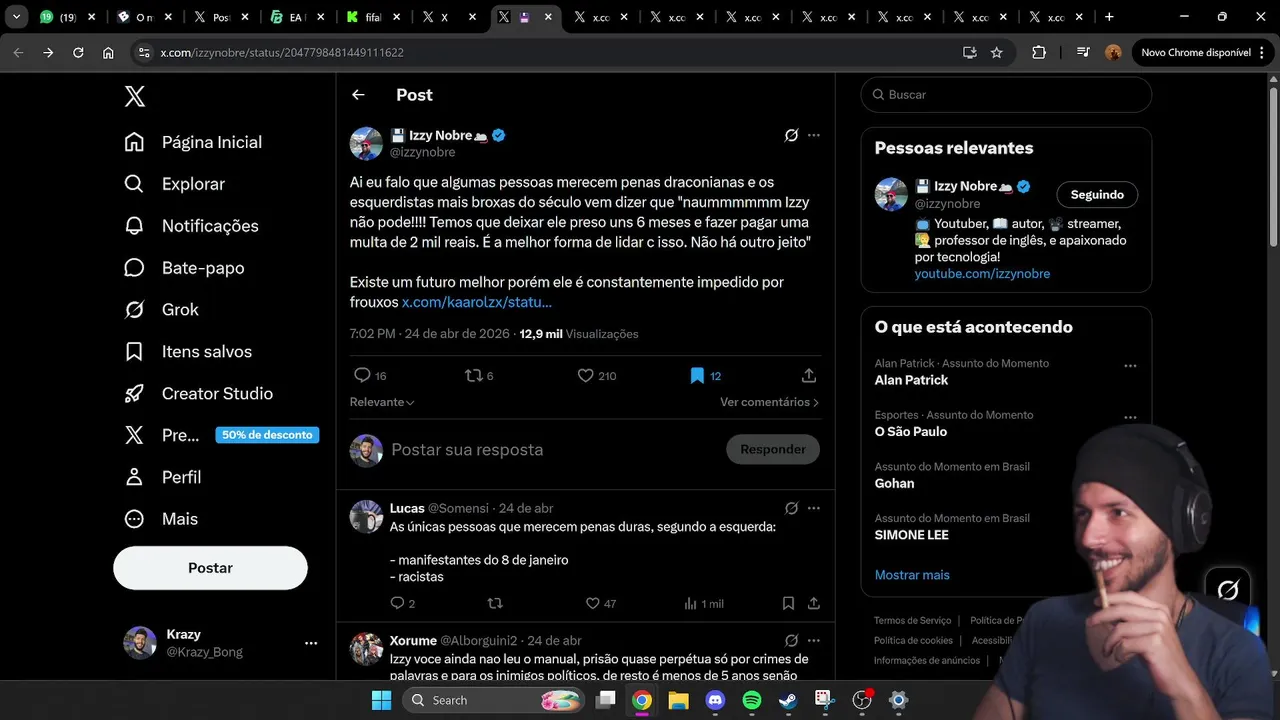Open Notificações
This screenshot has width=1280, height=720.
pos(191,226)
